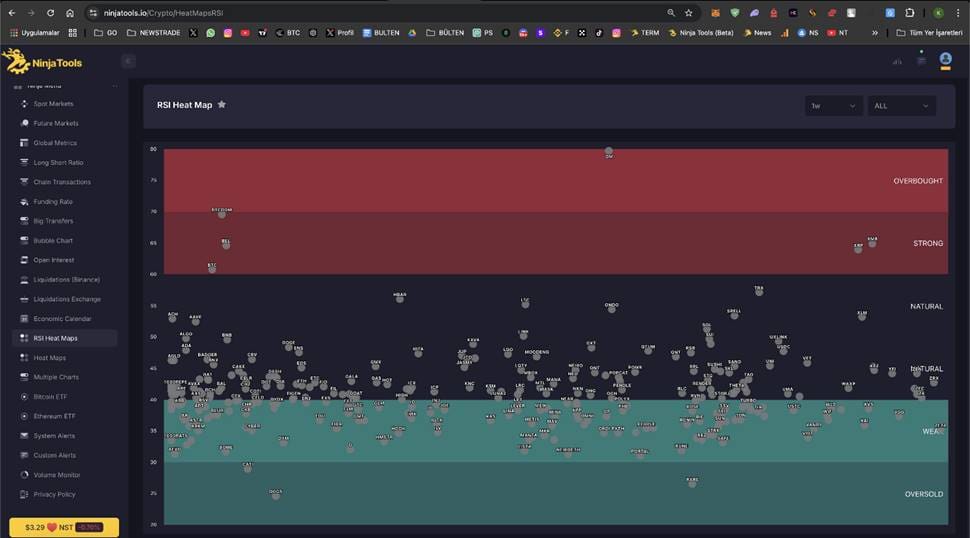
Task: Open the News bookmark
Action: pyautogui.click(x=757, y=33)
